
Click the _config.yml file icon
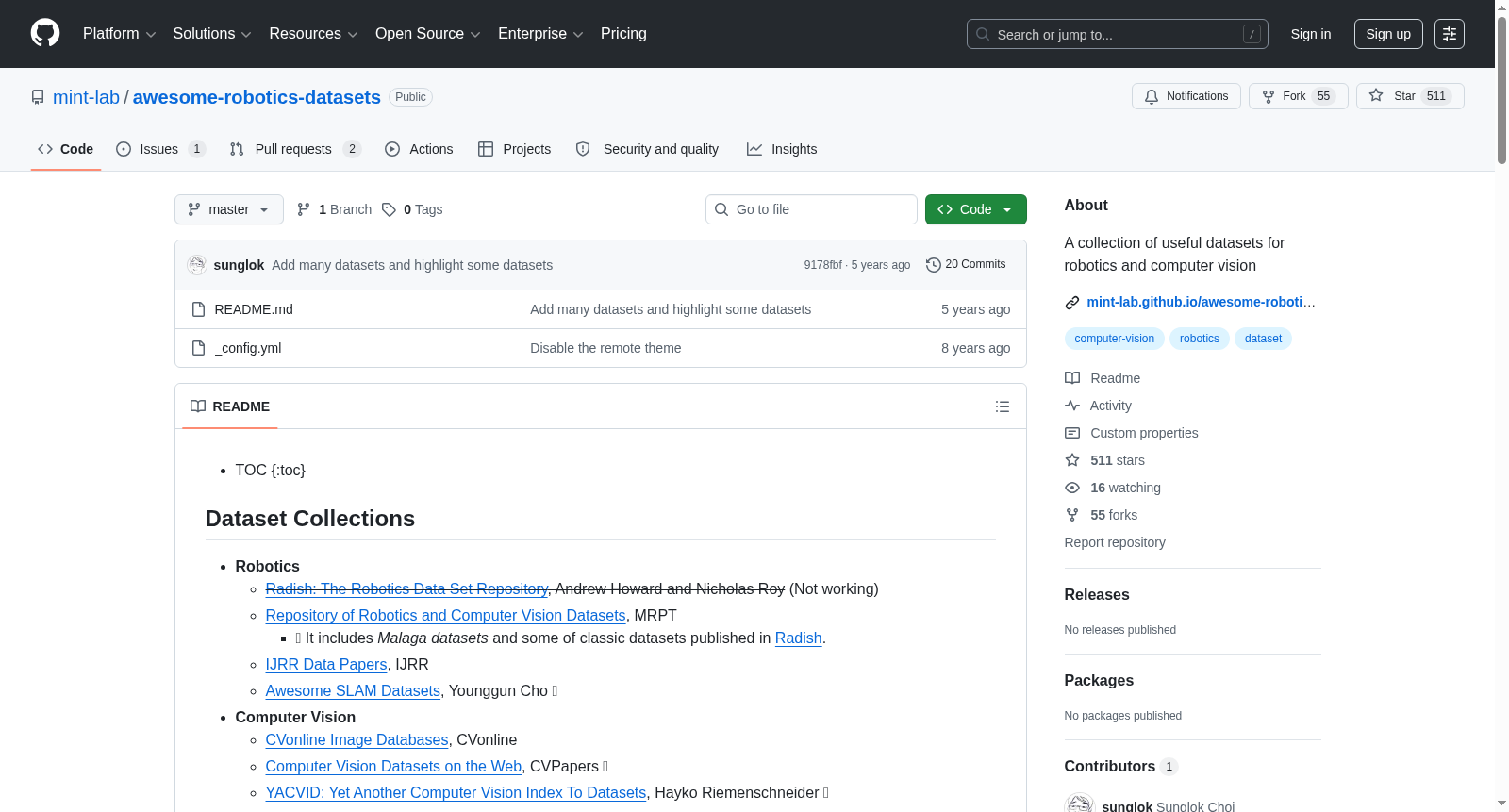[198, 348]
